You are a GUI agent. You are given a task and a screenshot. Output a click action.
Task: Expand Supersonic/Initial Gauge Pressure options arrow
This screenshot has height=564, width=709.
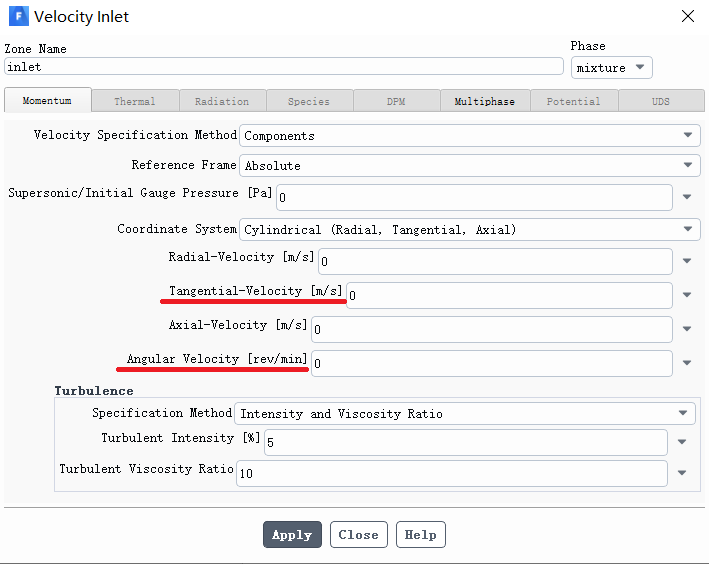(687, 198)
